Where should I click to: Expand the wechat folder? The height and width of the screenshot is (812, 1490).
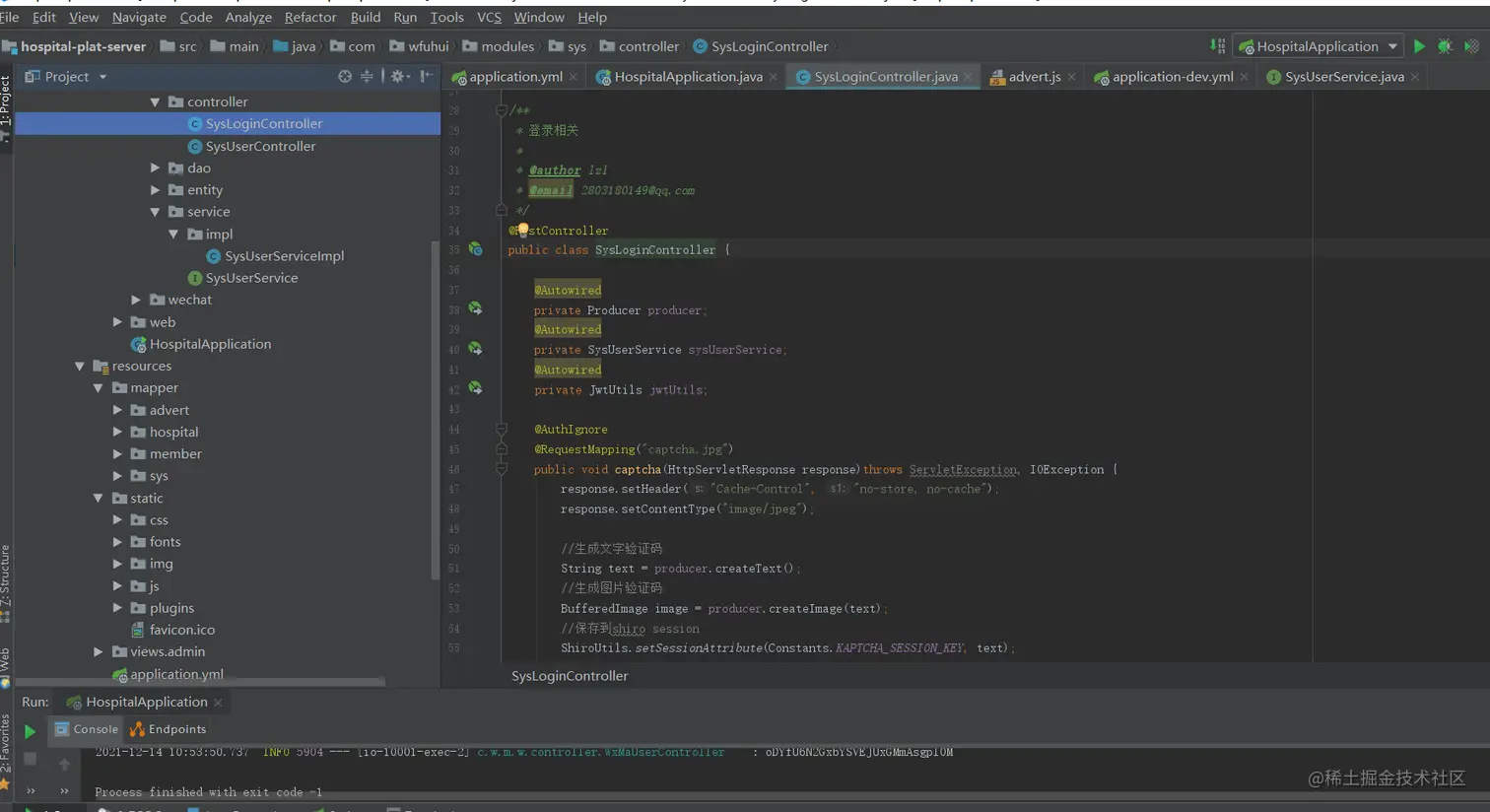[136, 300]
